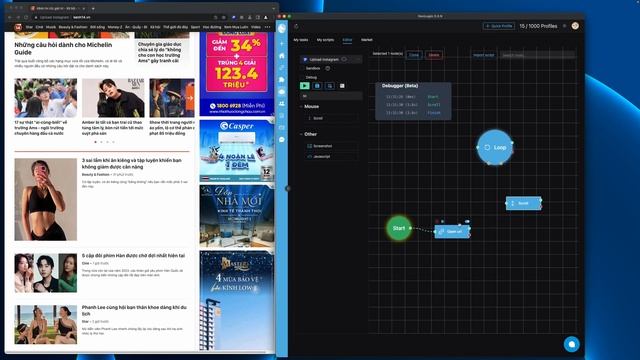Image resolution: width=640 pixels, height=360 pixels.
Task: Click the node filter field under run buttons
Action: [x=331, y=96]
